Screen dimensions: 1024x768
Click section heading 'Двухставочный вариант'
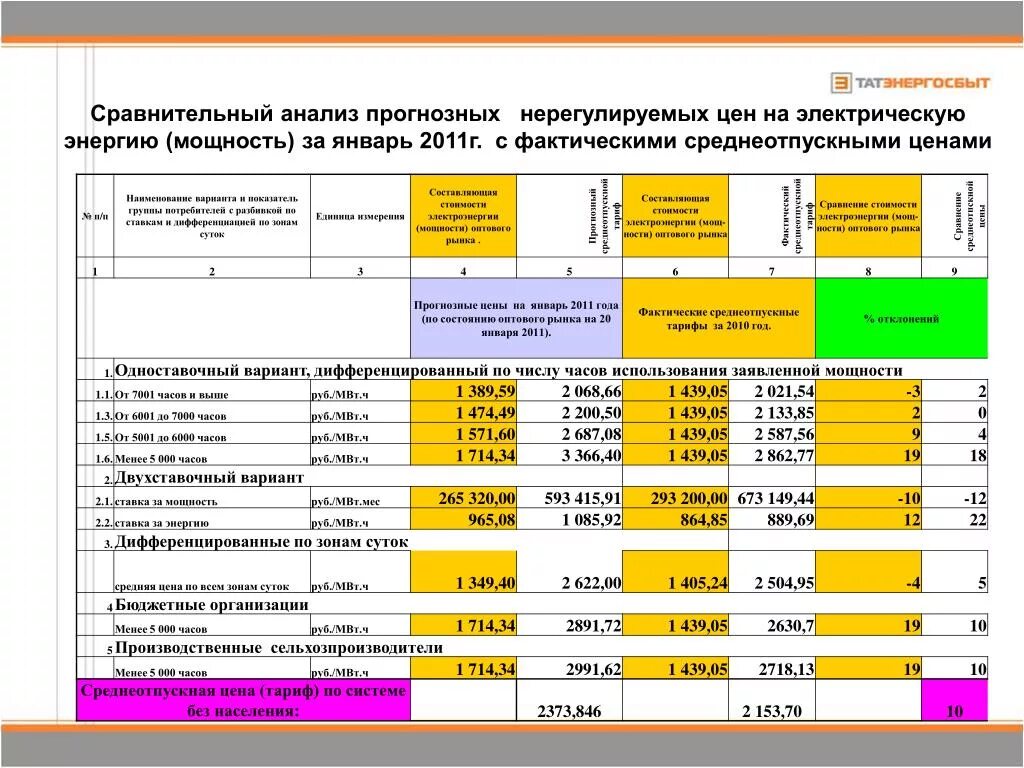[x=210, y=478]
